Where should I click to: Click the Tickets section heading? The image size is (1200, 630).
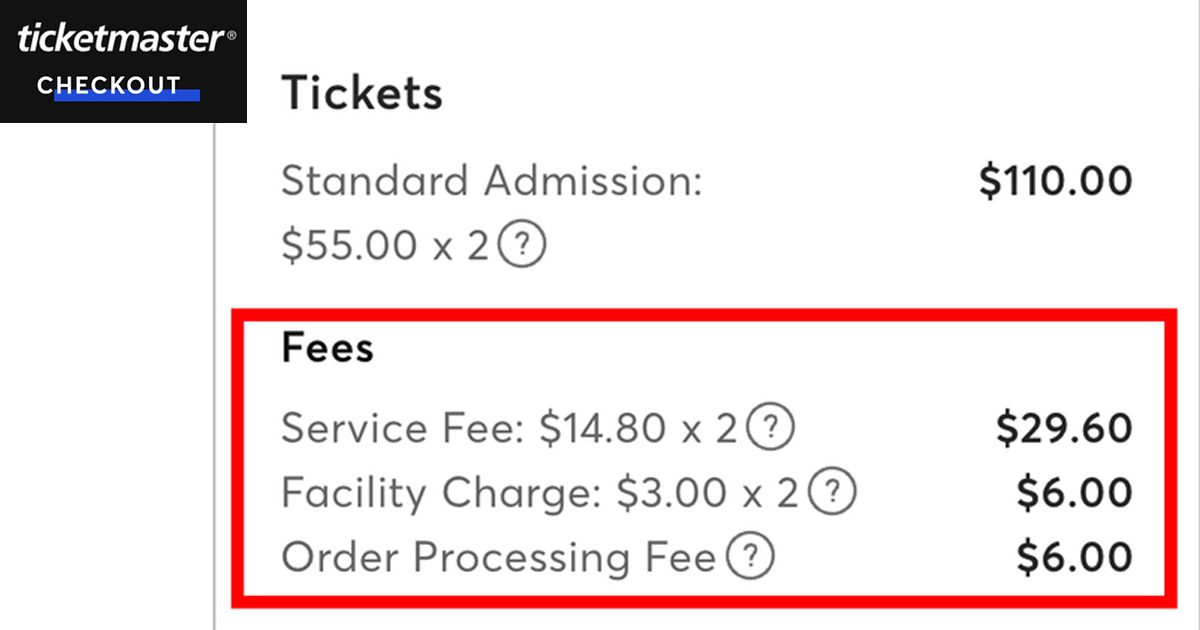pos(362,93)
